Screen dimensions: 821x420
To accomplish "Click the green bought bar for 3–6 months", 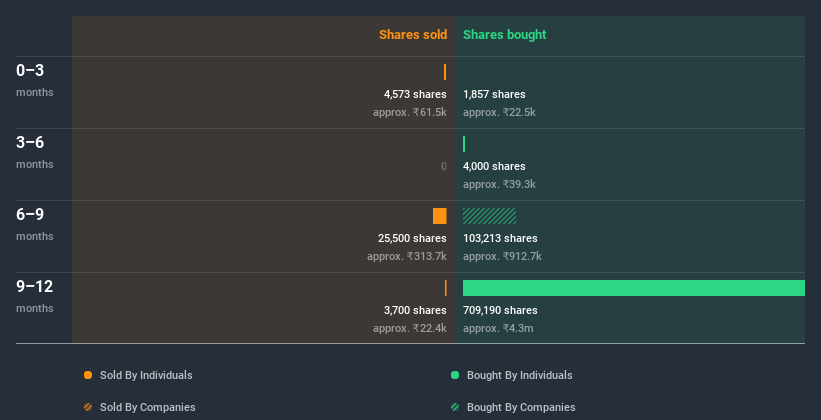I will coord(464,144).
